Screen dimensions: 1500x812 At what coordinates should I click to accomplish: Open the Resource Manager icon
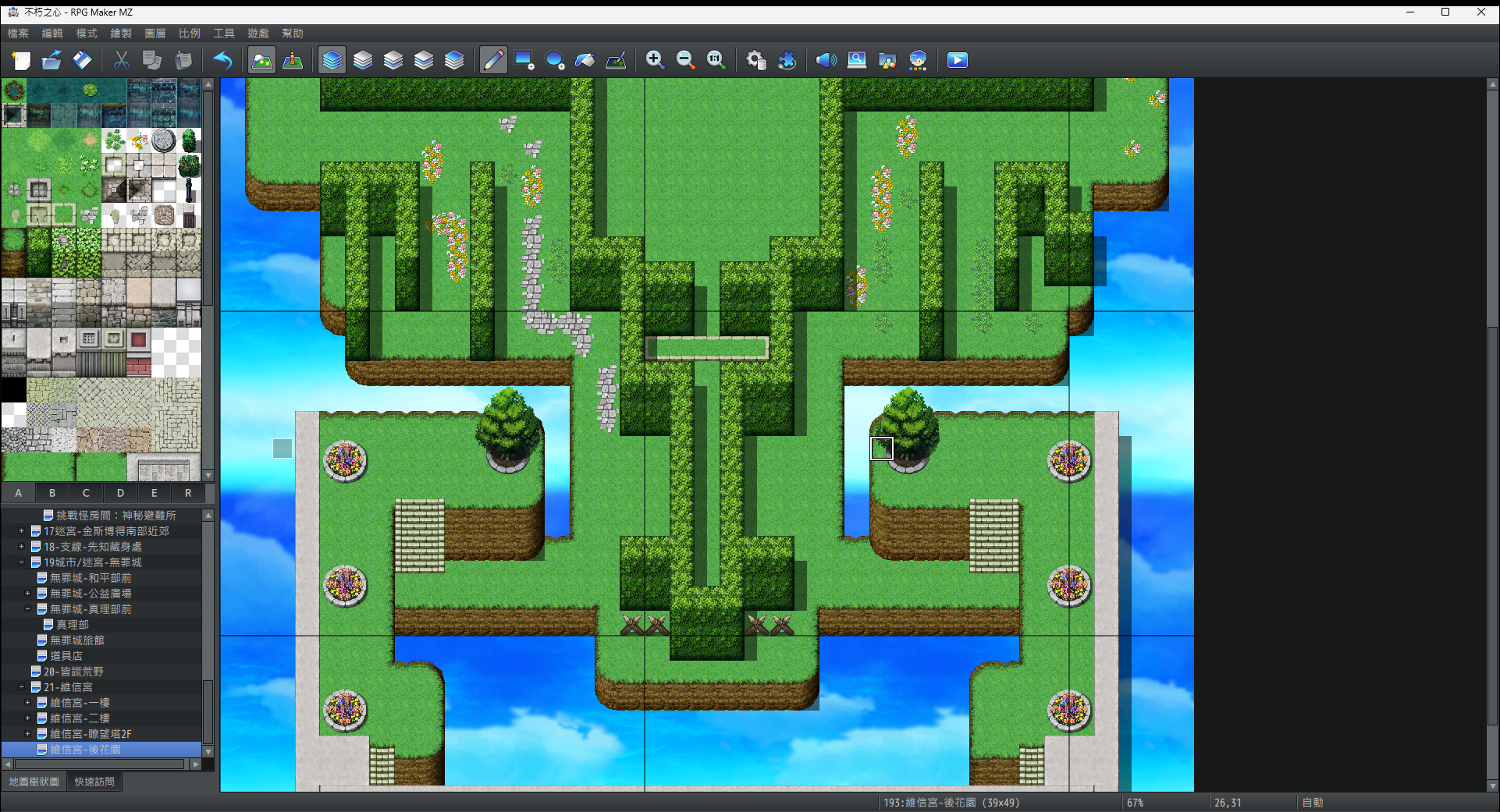click(x=887, y=60)
